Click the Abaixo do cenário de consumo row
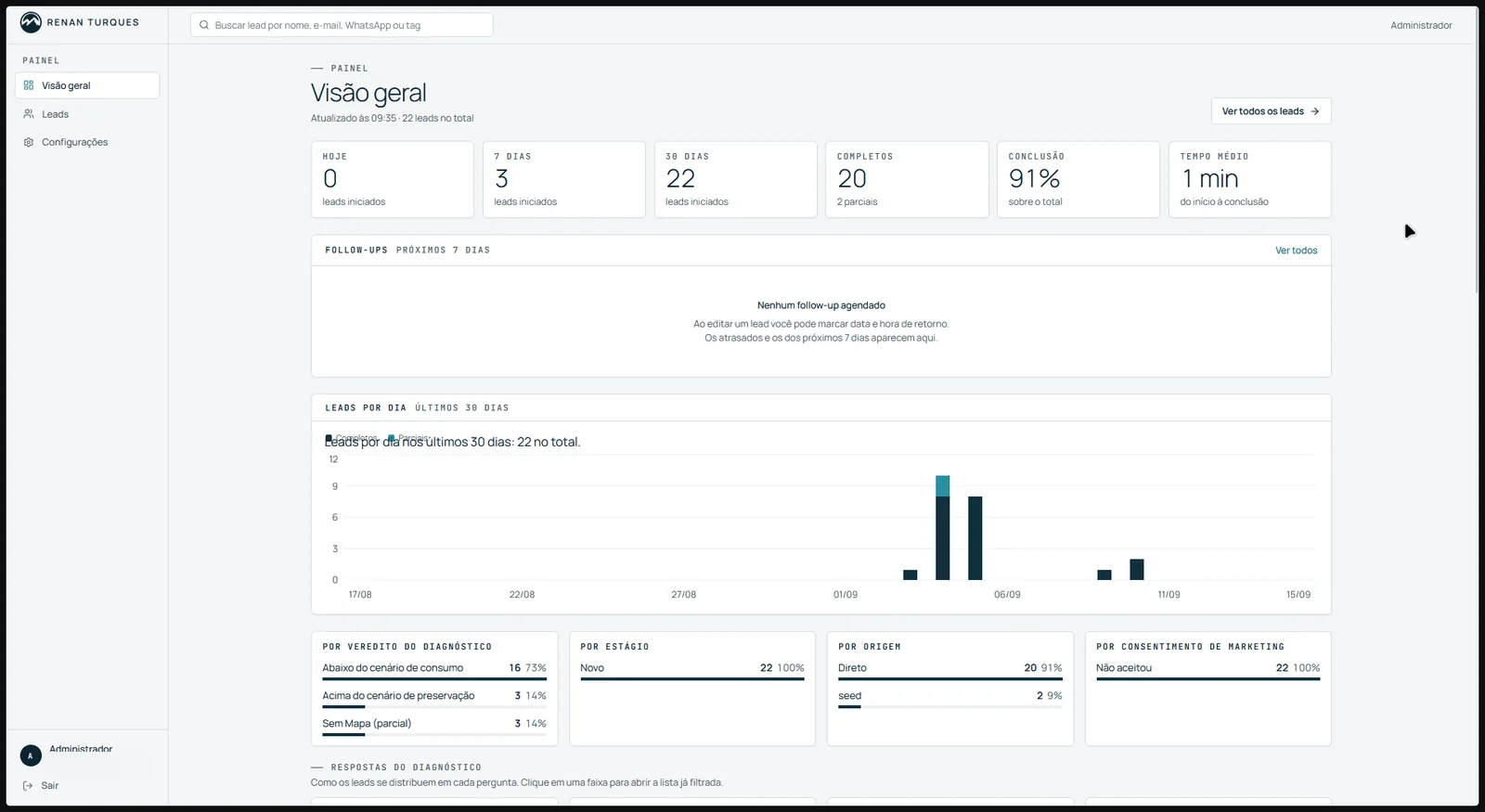 pos(434,670)
